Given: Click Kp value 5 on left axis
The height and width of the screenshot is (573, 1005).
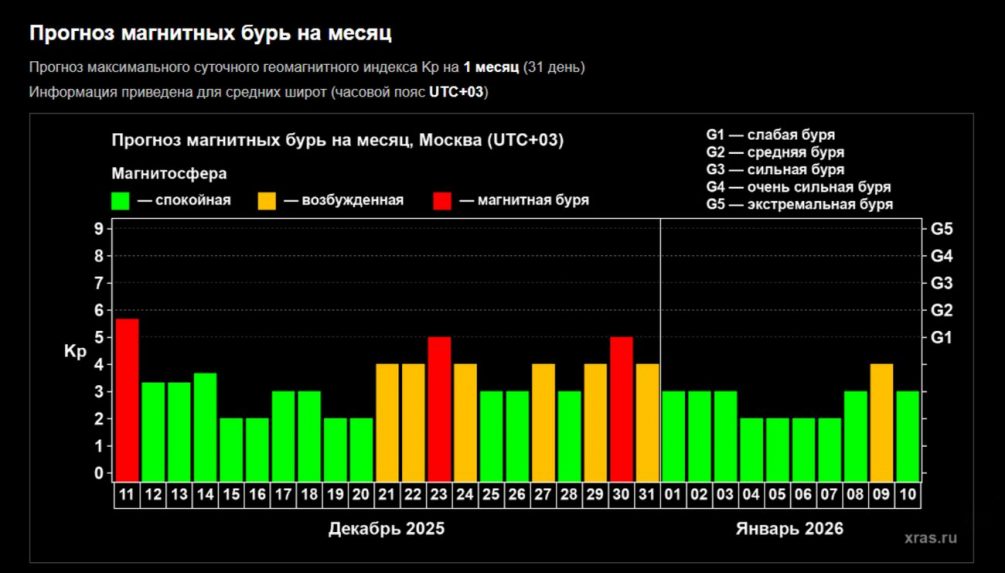Looking at the screenshot, I should click(x=99, y=337).
